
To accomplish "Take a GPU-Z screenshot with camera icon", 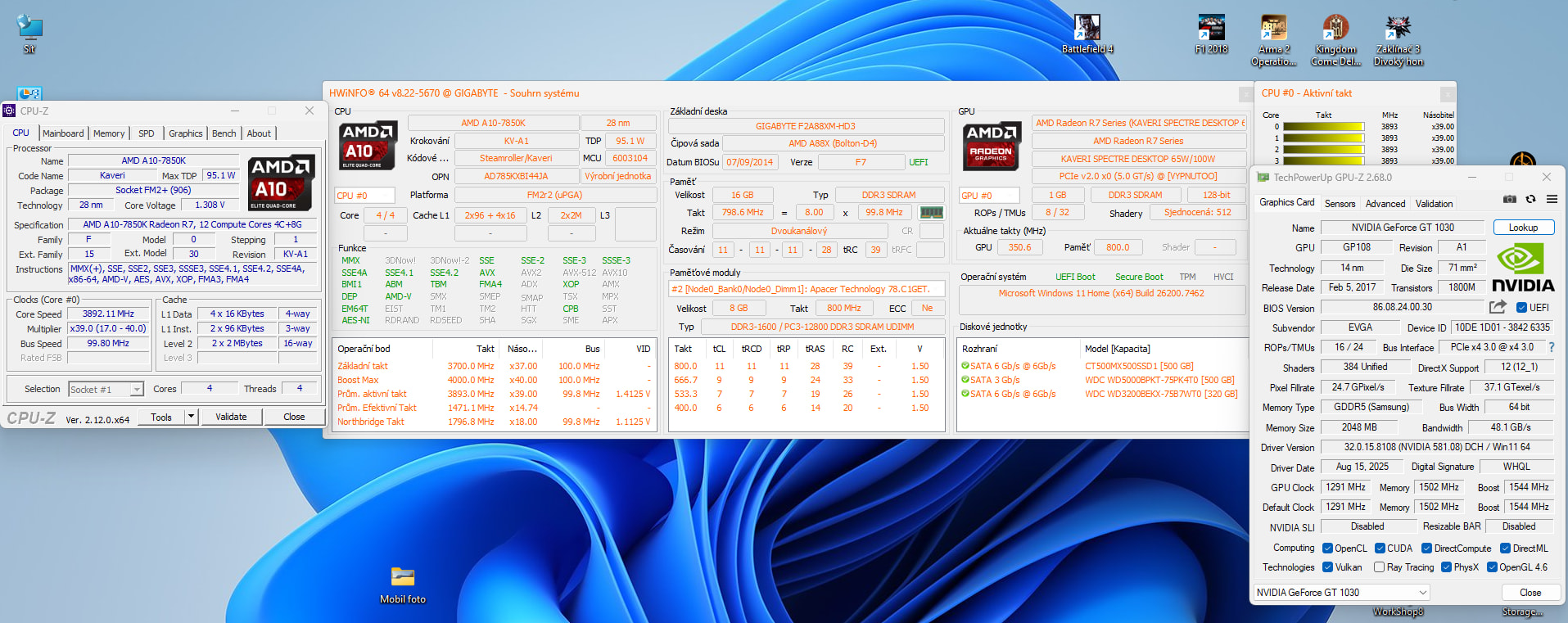I will (x=1510, y=199).
